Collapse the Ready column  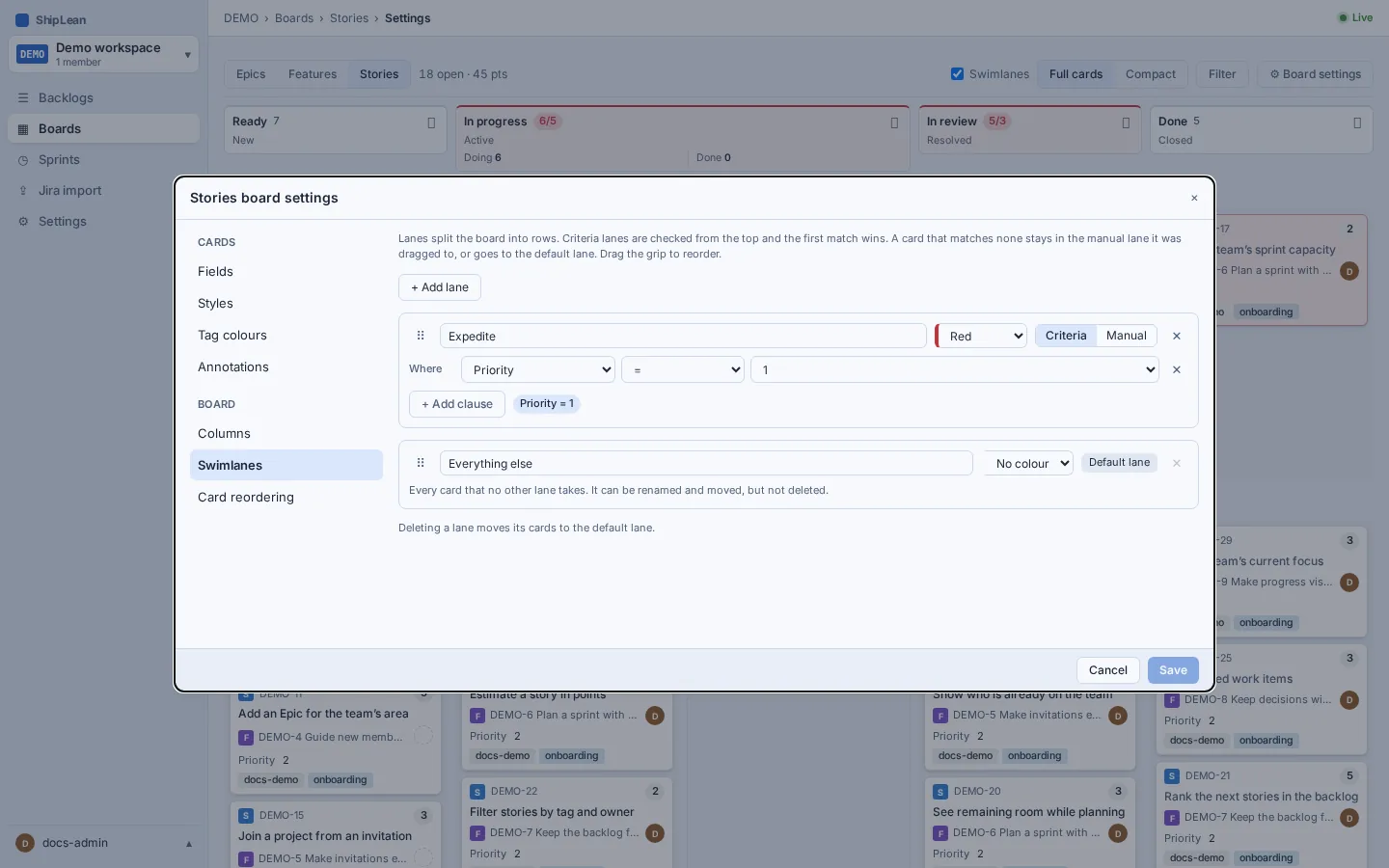(x=431, y=122)
